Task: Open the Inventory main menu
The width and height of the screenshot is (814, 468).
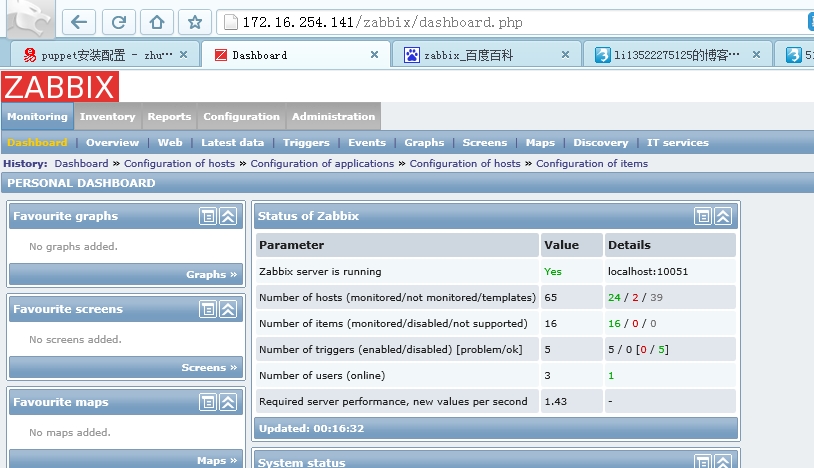Action: [107, 116]
